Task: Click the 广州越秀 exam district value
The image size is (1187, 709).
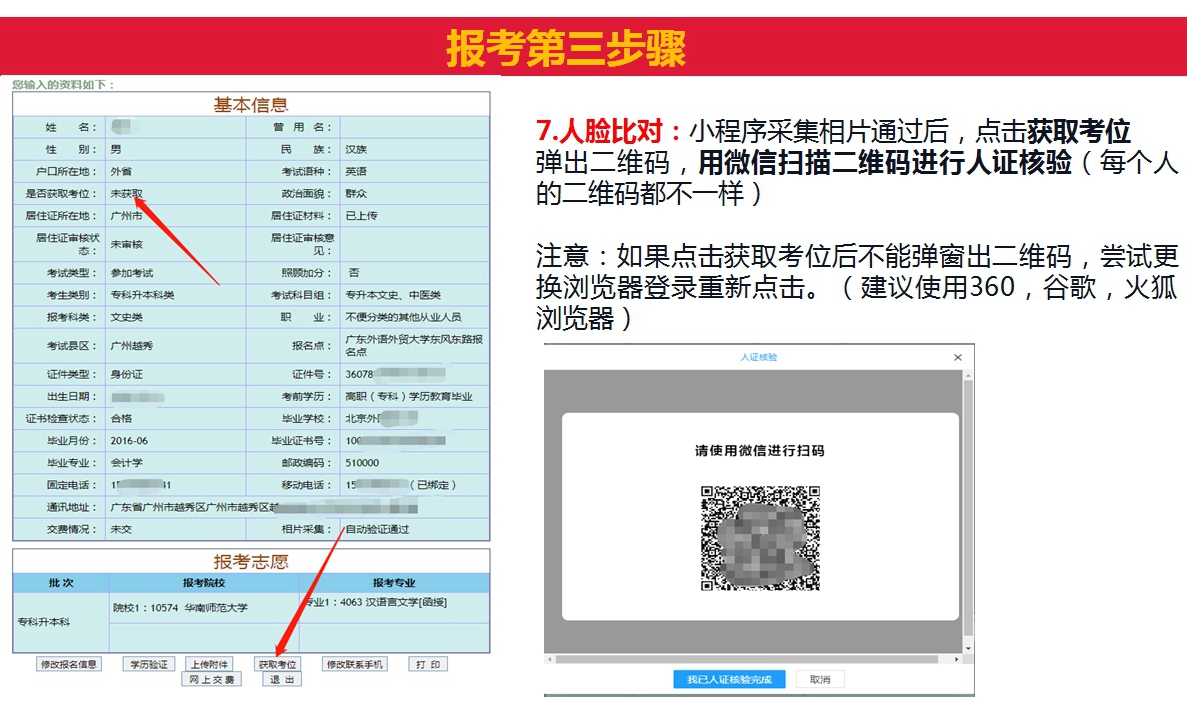Action: 132,346
